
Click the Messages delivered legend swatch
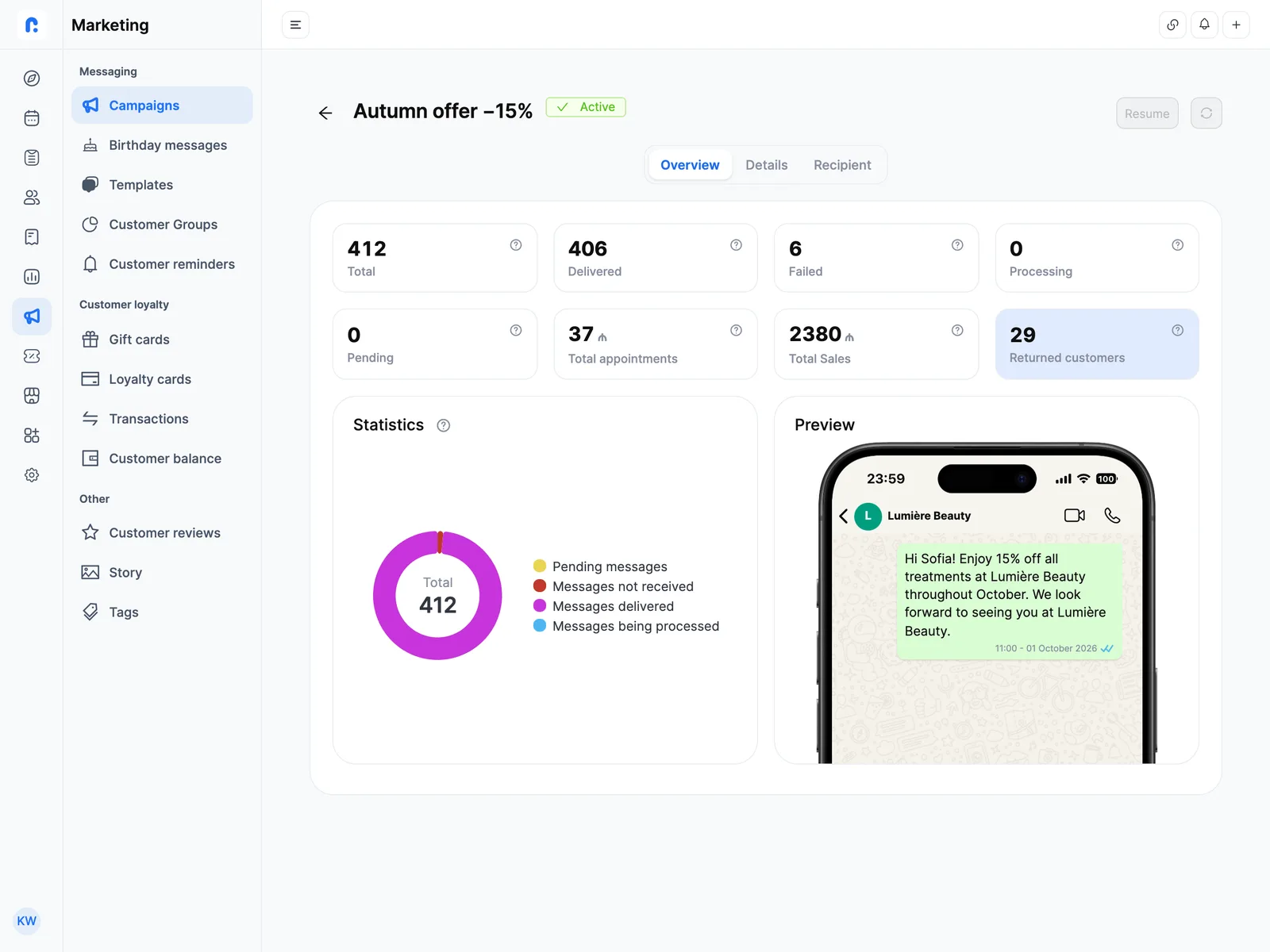point(540,605)
